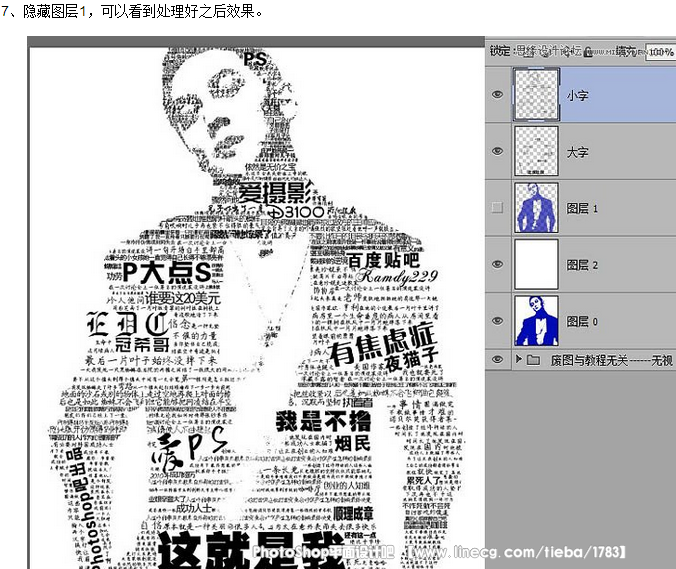Click the 锁定 label in layers panel
Viewport: 676px width, 569px height.
point(500,51)
